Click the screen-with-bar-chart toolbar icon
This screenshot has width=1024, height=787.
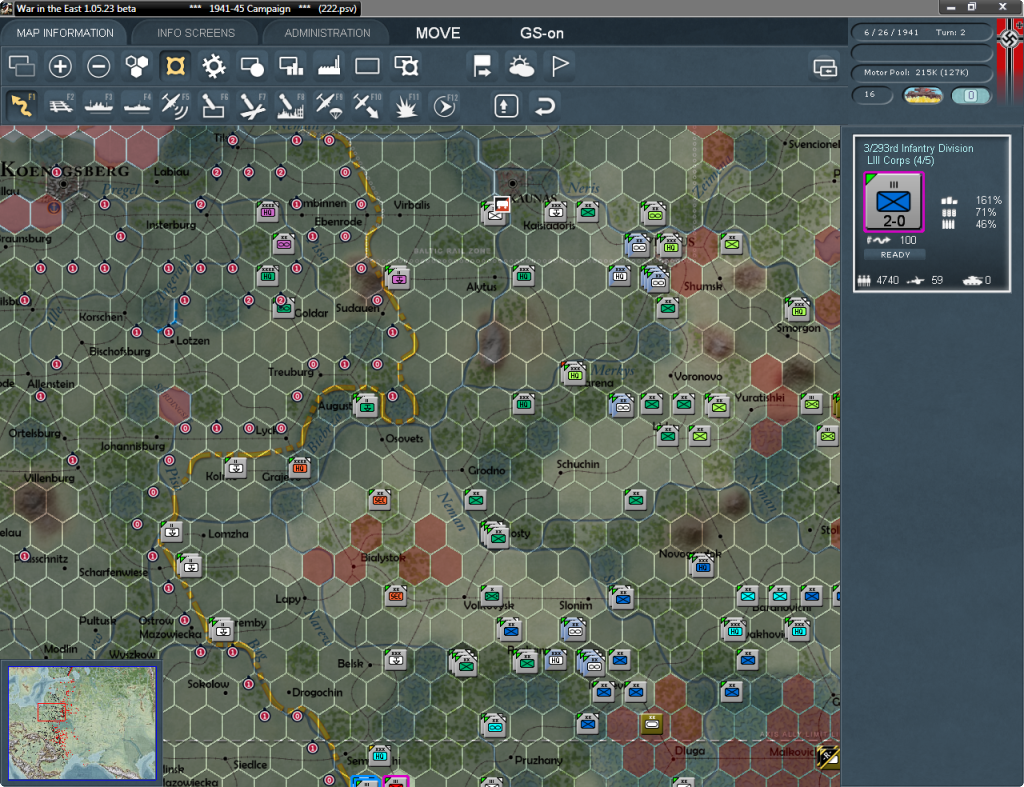point(291,66)
